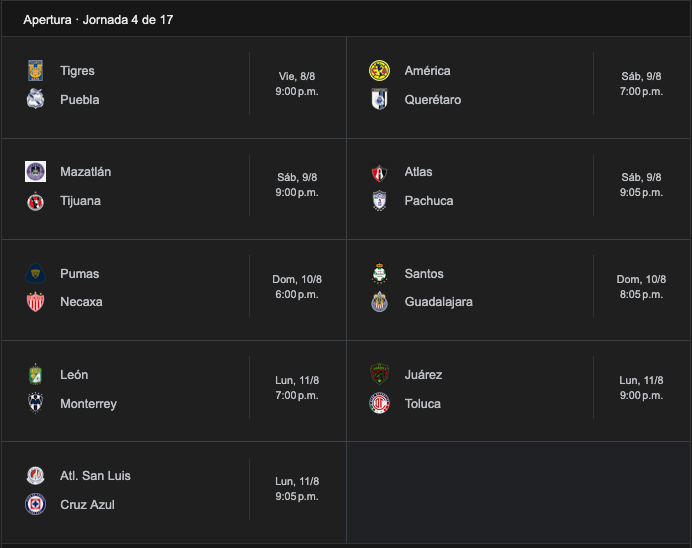Open the Santos team name link
The image size is (692, 548).
click(424, 274)
